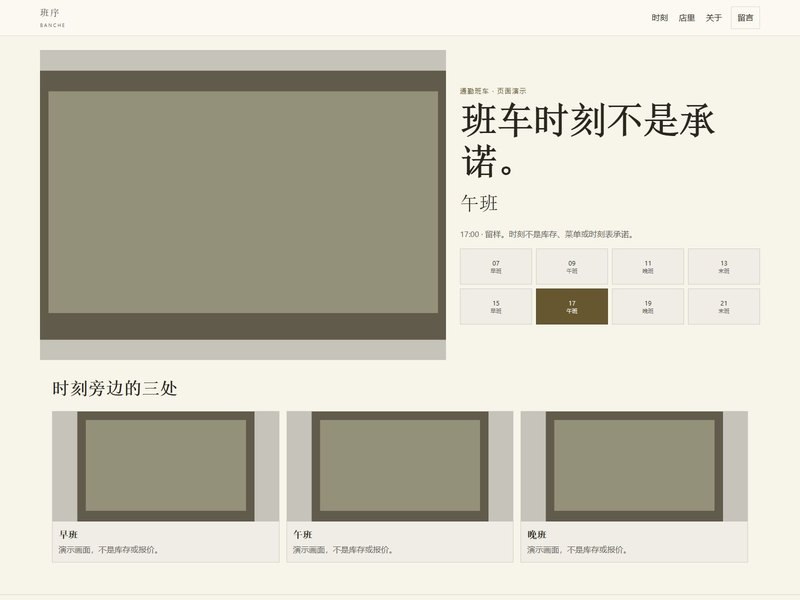800x600 pixels.
Task: Select the 13 末班 time slot
Action: pos(724,267)
